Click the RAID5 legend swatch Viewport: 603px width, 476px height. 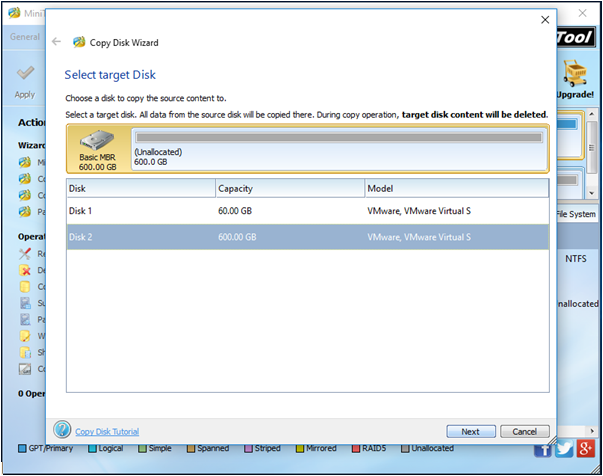[x=356, y=448]
